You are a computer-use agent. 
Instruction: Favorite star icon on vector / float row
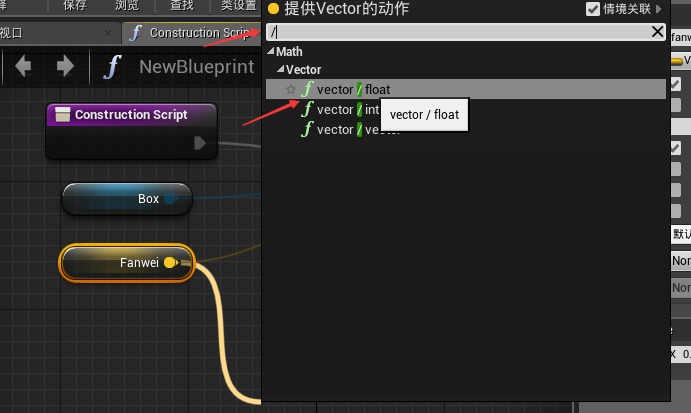pyautogui.click(x=290, y=89)
